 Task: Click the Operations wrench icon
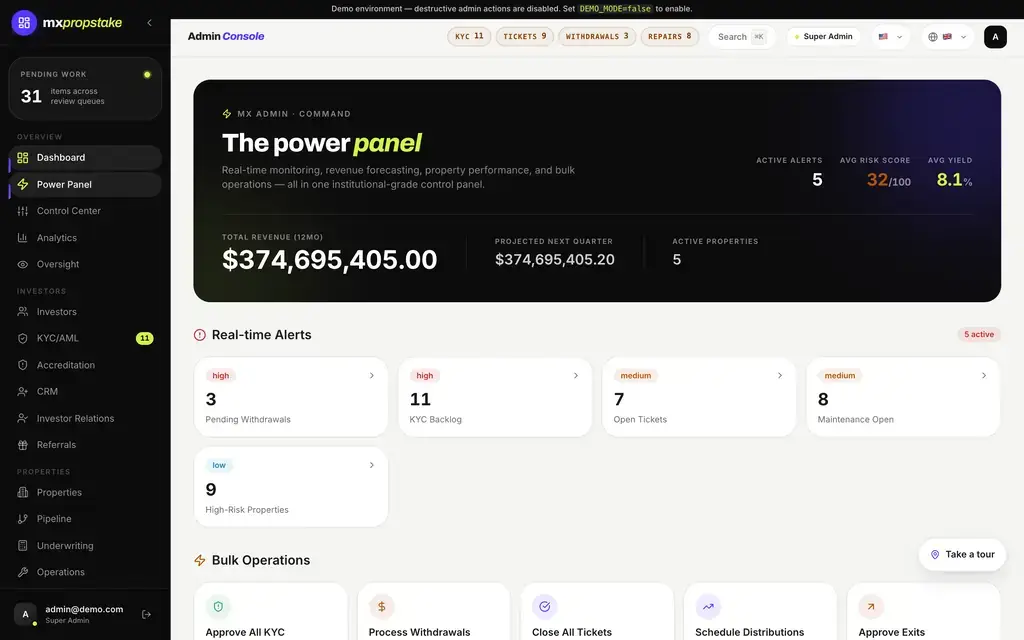point(23,572)
